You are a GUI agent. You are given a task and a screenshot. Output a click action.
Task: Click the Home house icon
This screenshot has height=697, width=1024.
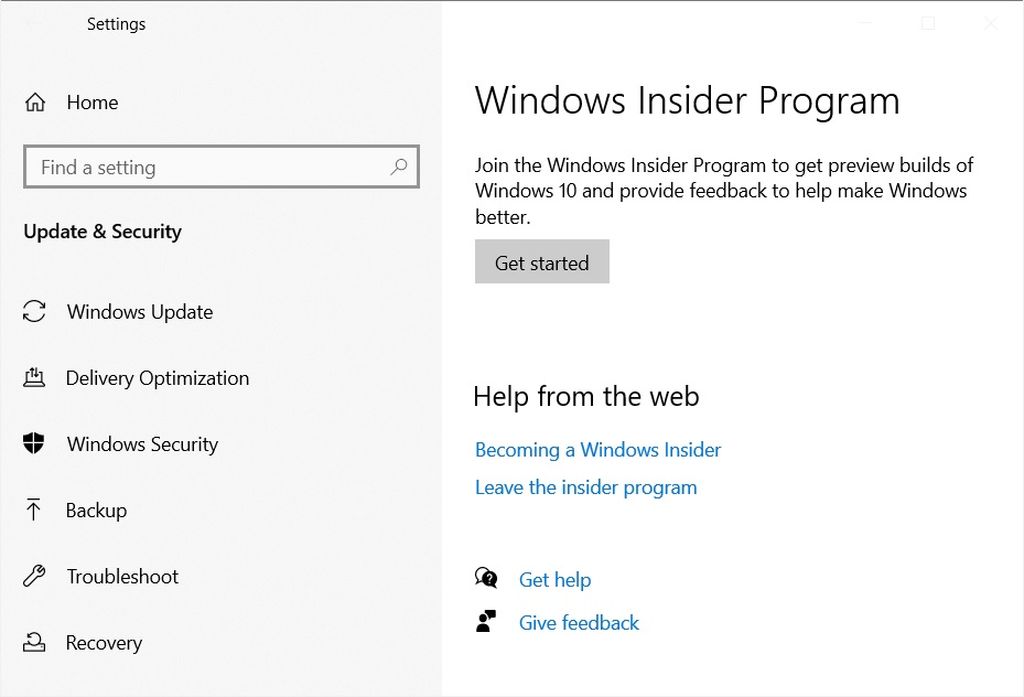pyautogui.click(x=35, y=103)
